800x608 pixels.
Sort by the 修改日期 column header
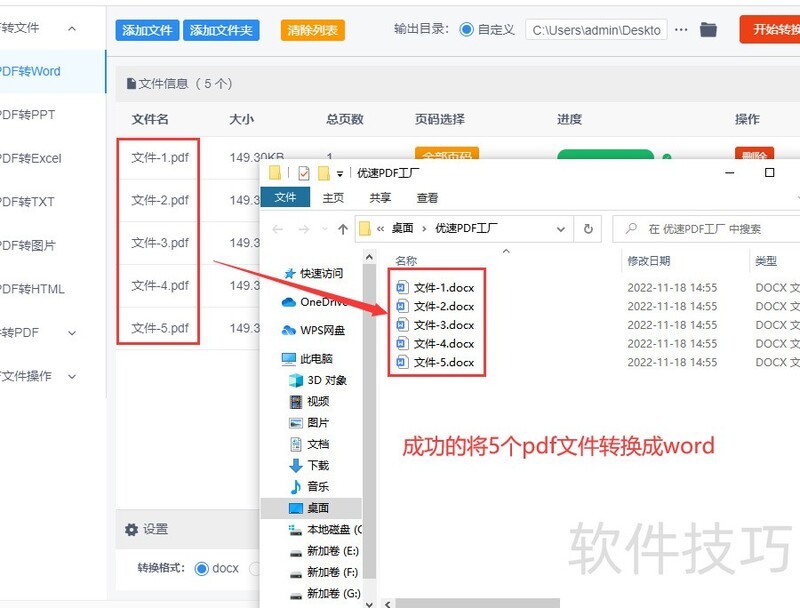point(648,261)
